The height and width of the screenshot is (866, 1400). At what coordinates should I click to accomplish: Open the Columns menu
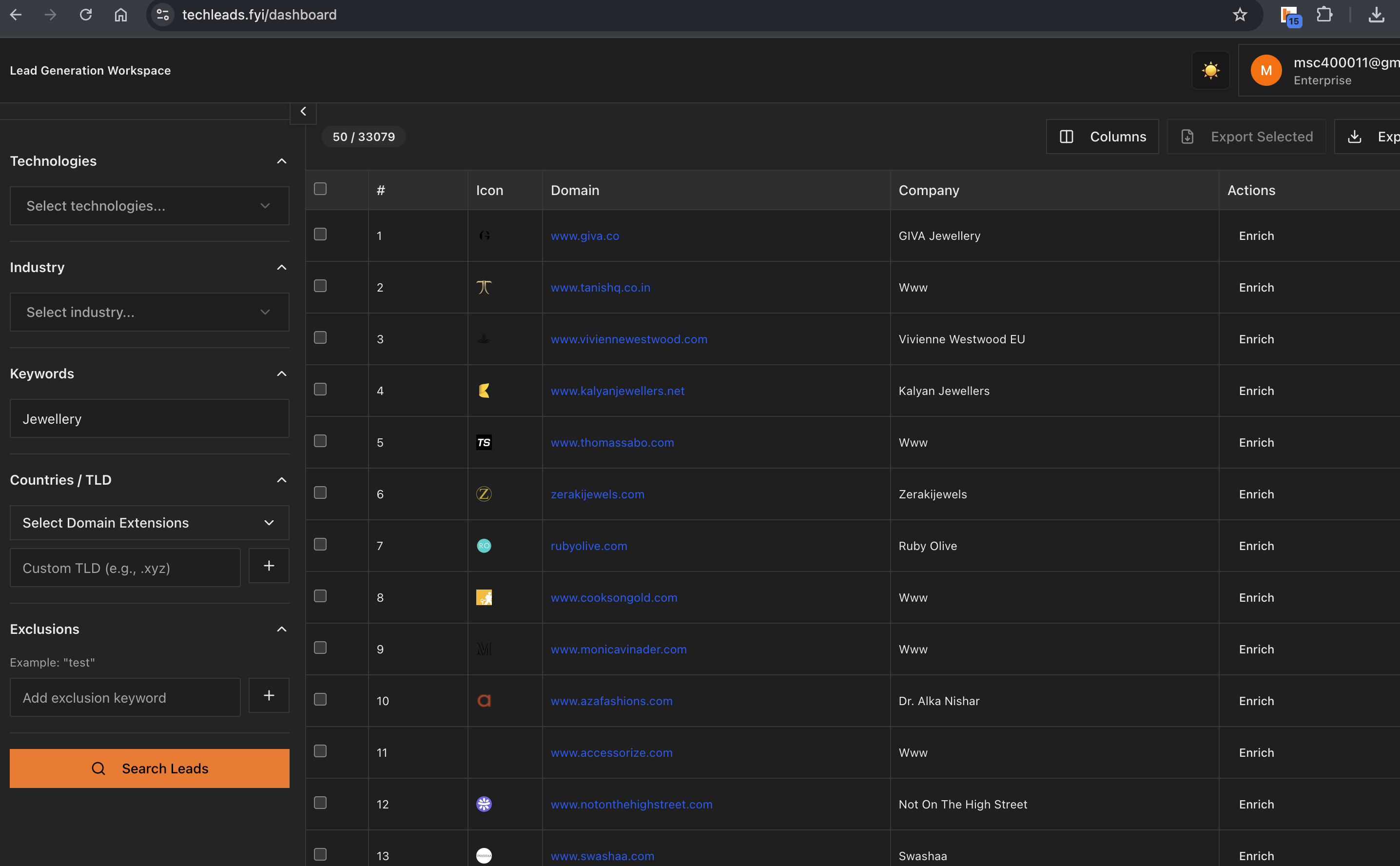click(1102, 137)
